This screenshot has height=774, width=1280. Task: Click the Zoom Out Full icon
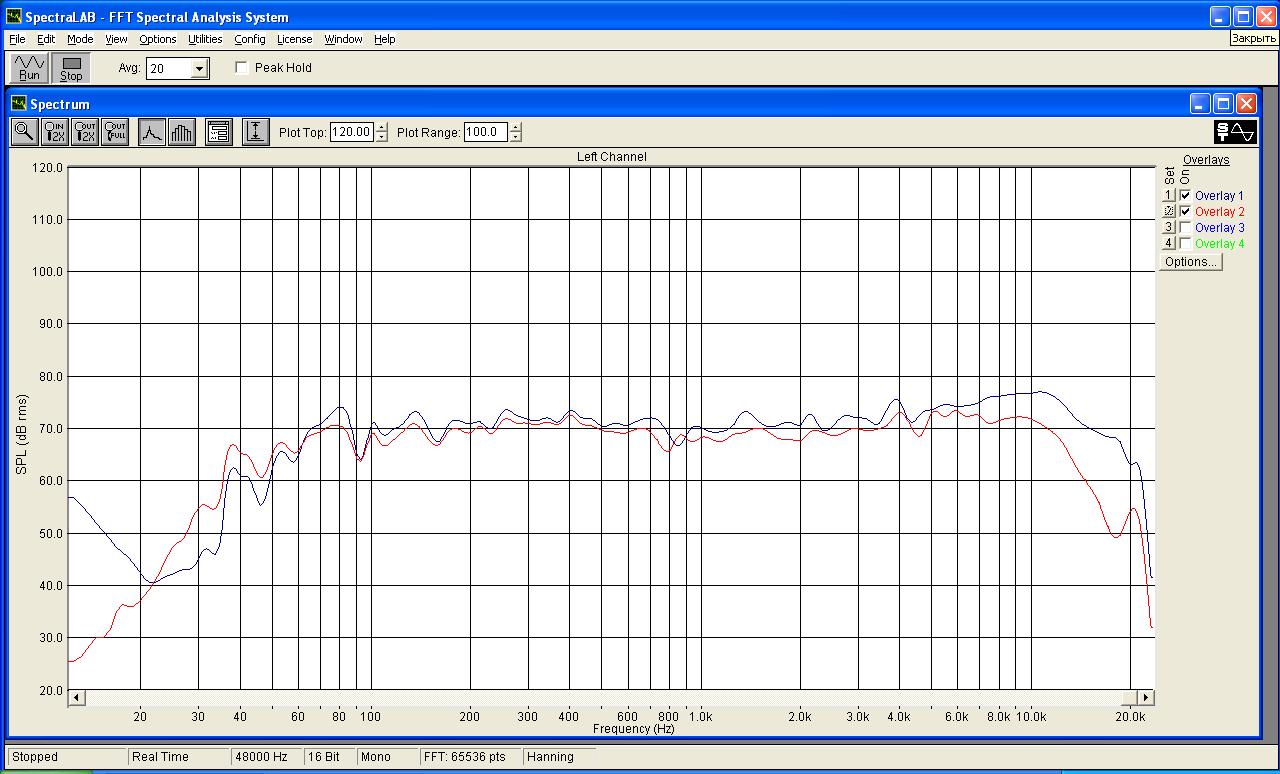point(115,132)
